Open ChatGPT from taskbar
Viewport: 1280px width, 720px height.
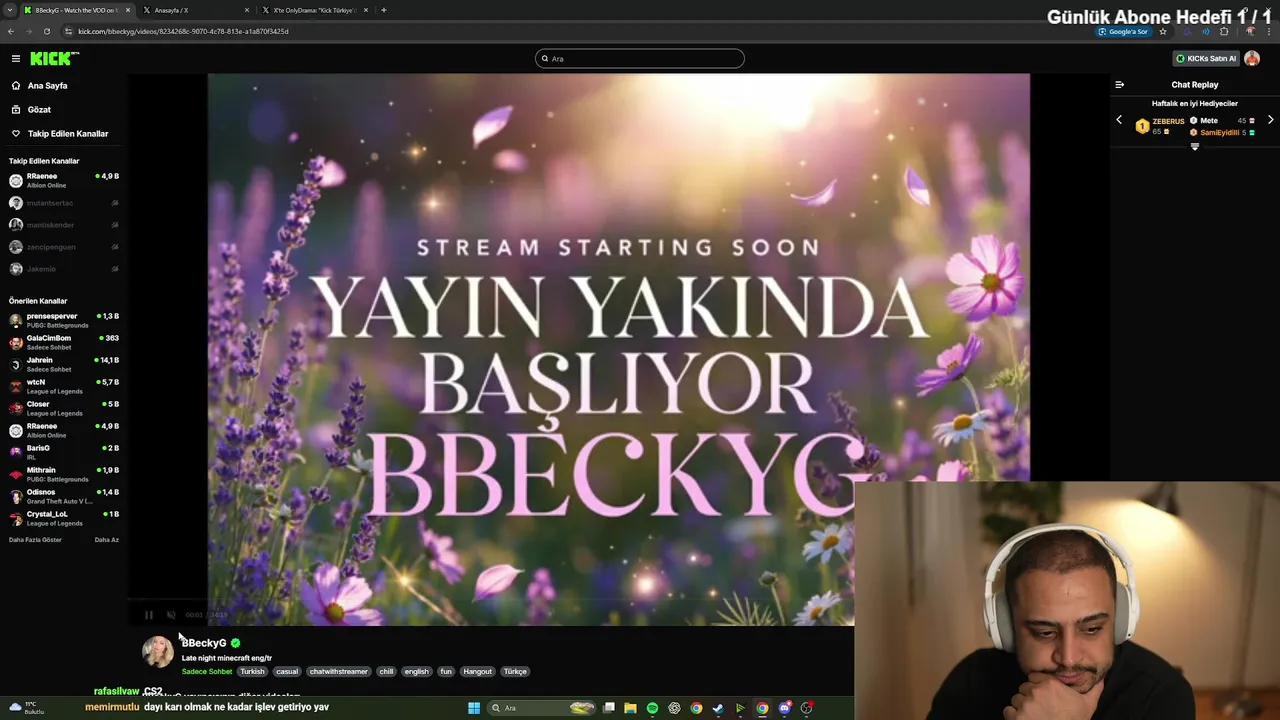coord(674,708)
